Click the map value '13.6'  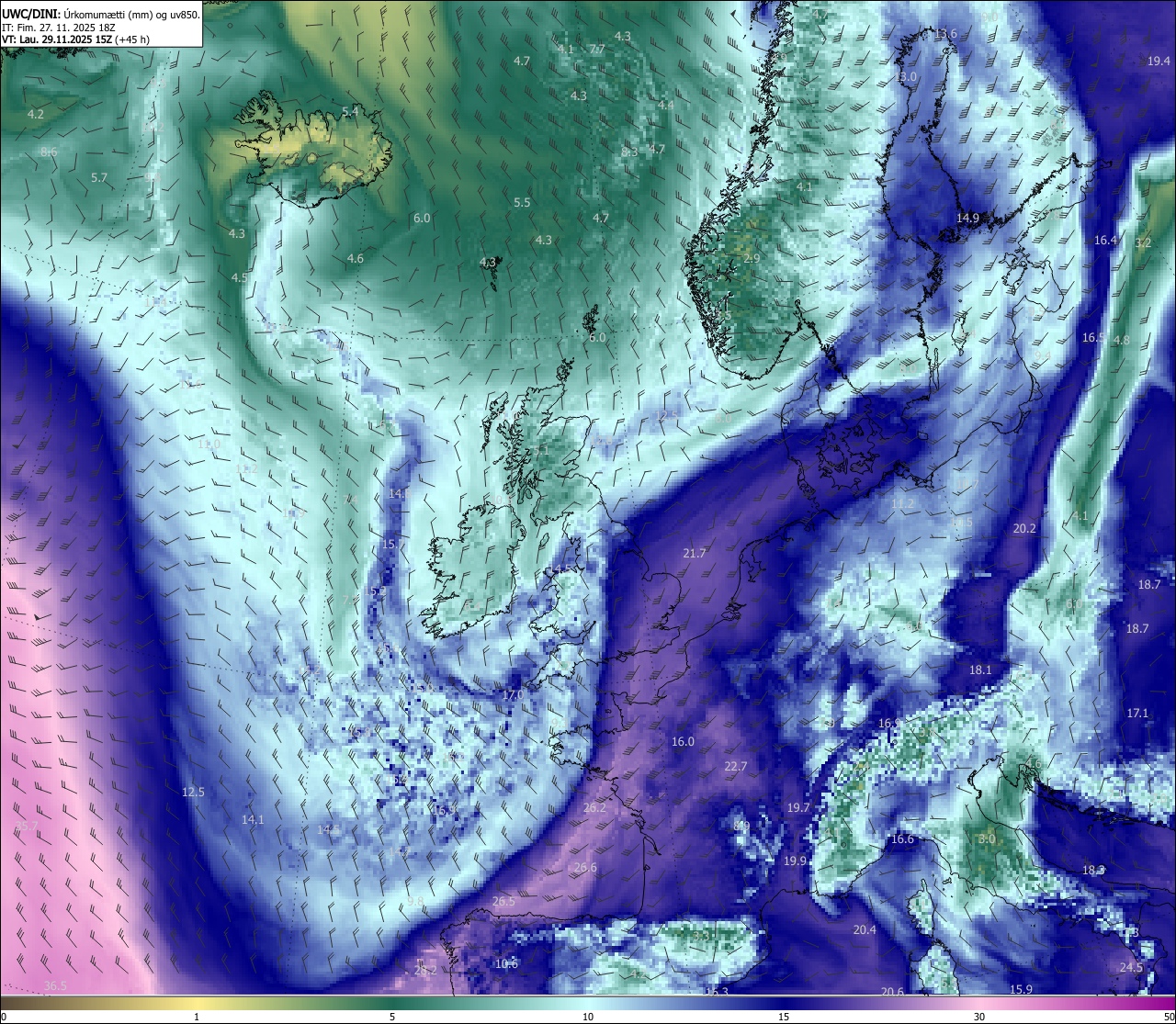coord(945,34)
